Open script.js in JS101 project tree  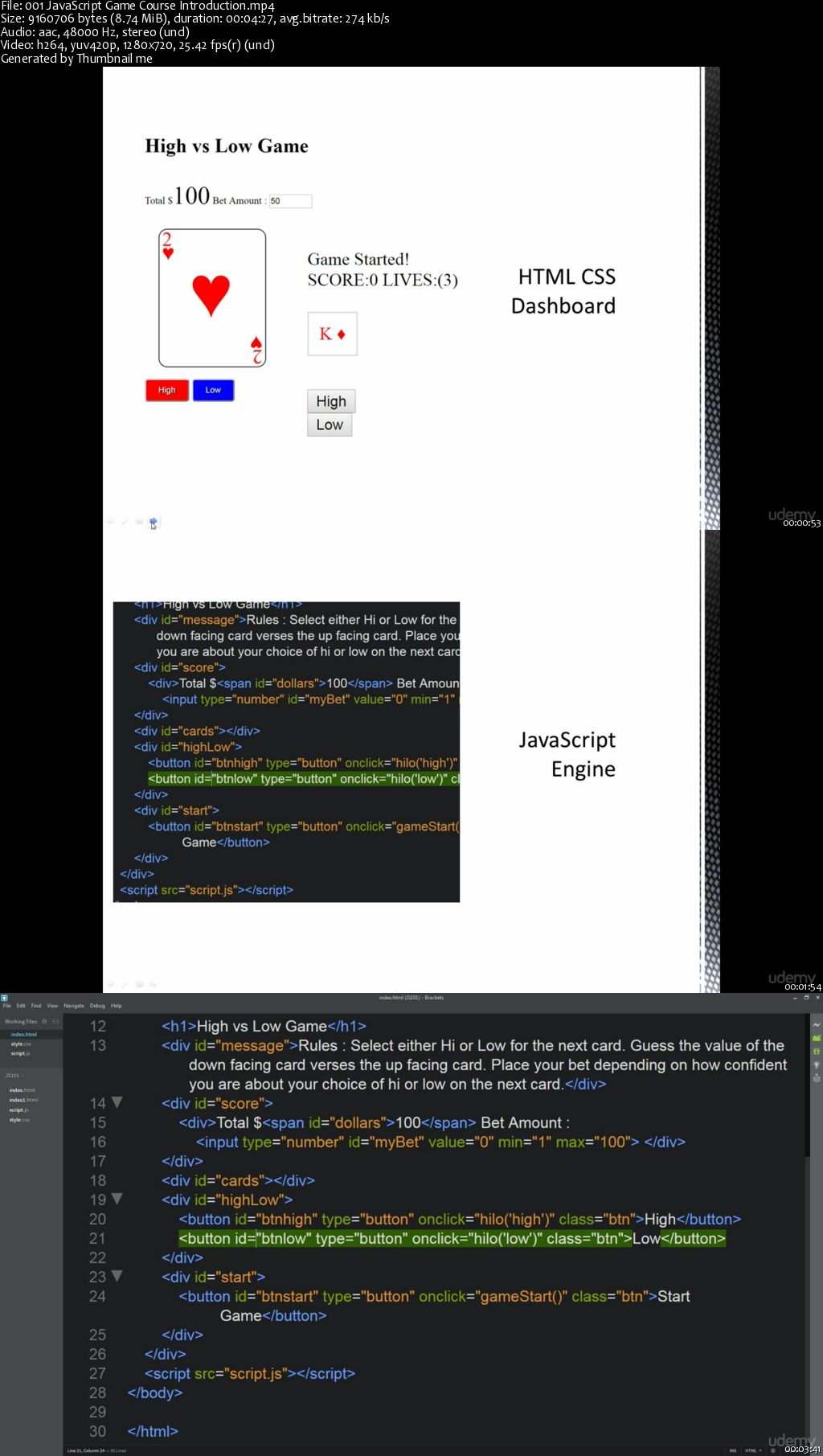tap(18, 1109)
